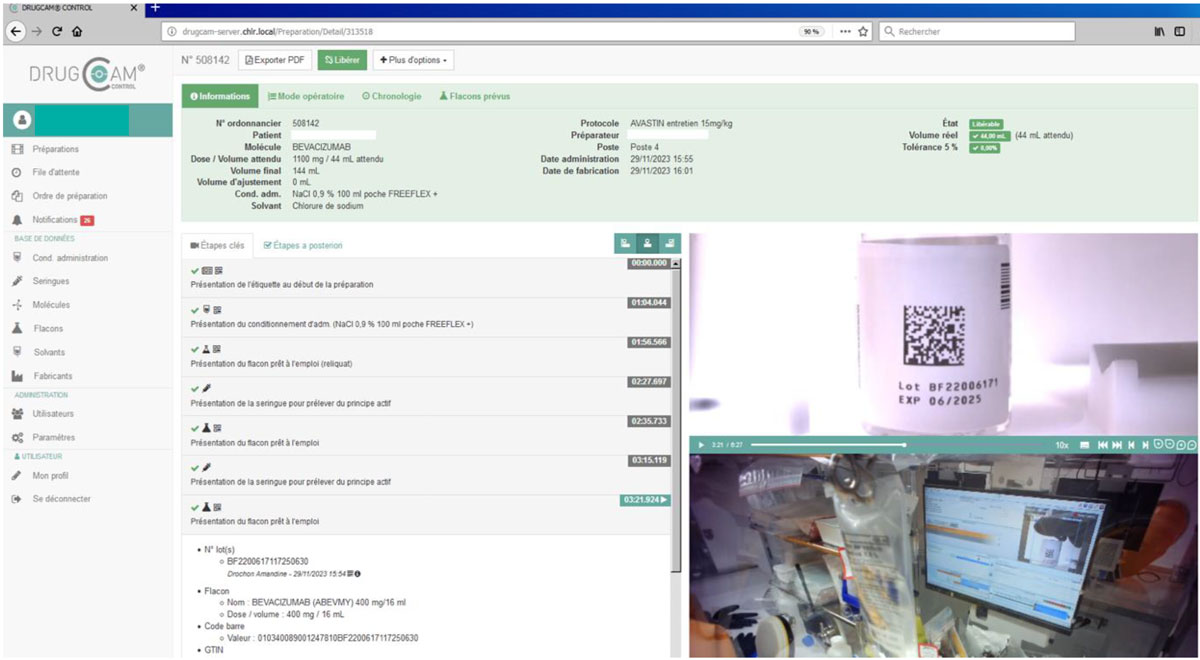Step to previous frame in video
This screenshot has width=1200, height=660.
click(x=1131, y=445)
